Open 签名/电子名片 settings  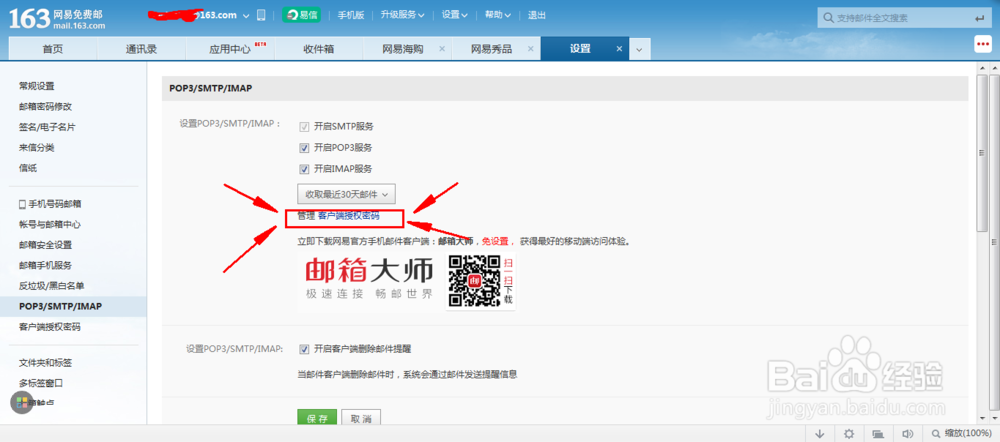(x=47, y=127)
